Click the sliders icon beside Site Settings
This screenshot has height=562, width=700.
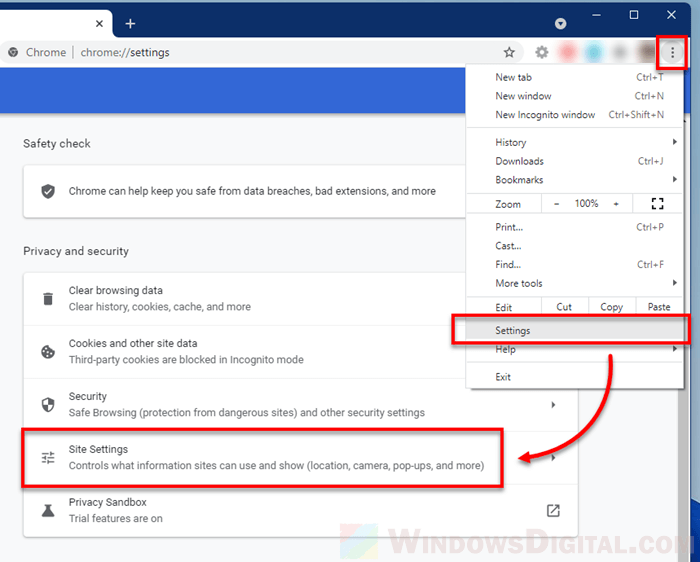(48, 458)
